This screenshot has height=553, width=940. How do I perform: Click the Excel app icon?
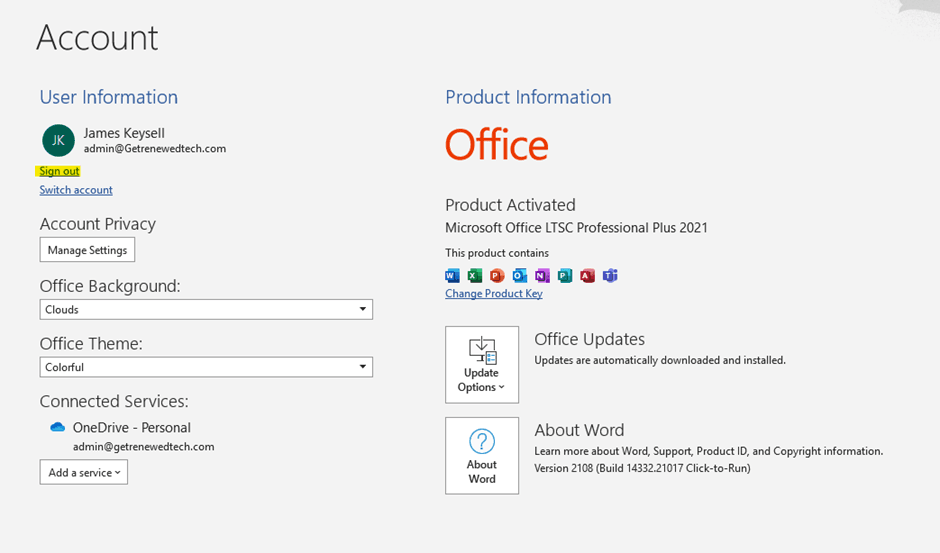(475, 276)
